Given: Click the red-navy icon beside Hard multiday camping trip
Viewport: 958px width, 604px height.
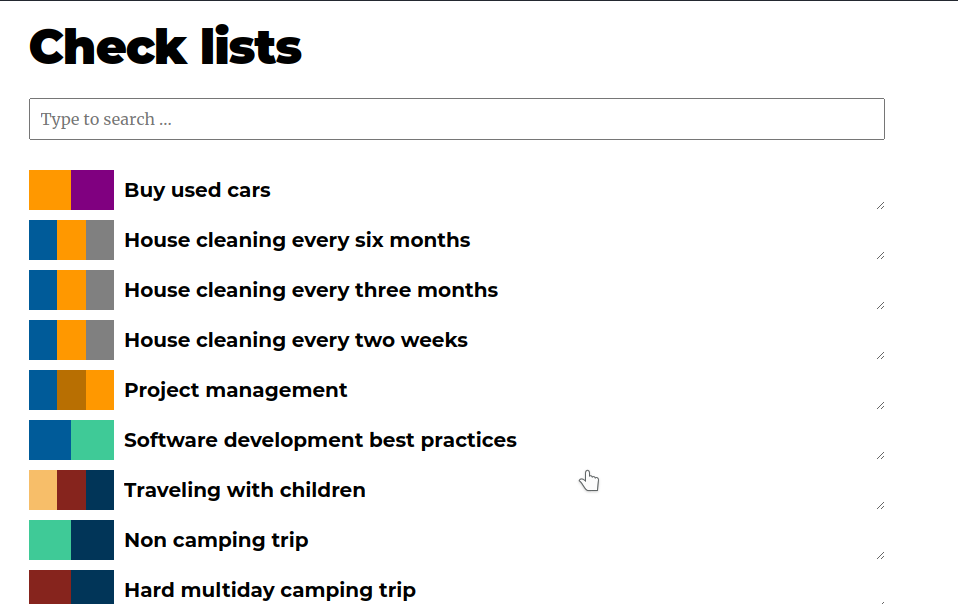Looking at the screenshot, I should tap(71, 587).
